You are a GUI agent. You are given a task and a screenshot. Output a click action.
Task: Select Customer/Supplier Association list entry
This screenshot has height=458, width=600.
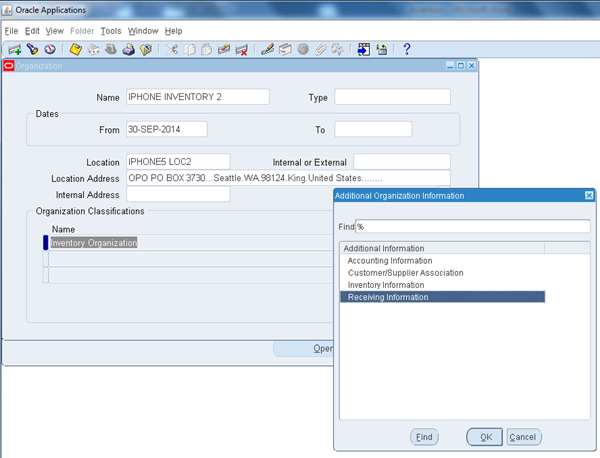point(442,273)
